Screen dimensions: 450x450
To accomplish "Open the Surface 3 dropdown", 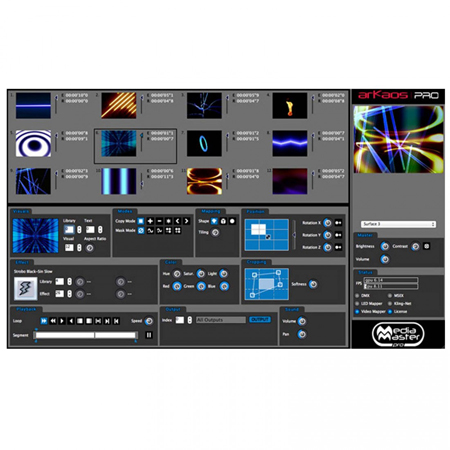I will (398, 224).
